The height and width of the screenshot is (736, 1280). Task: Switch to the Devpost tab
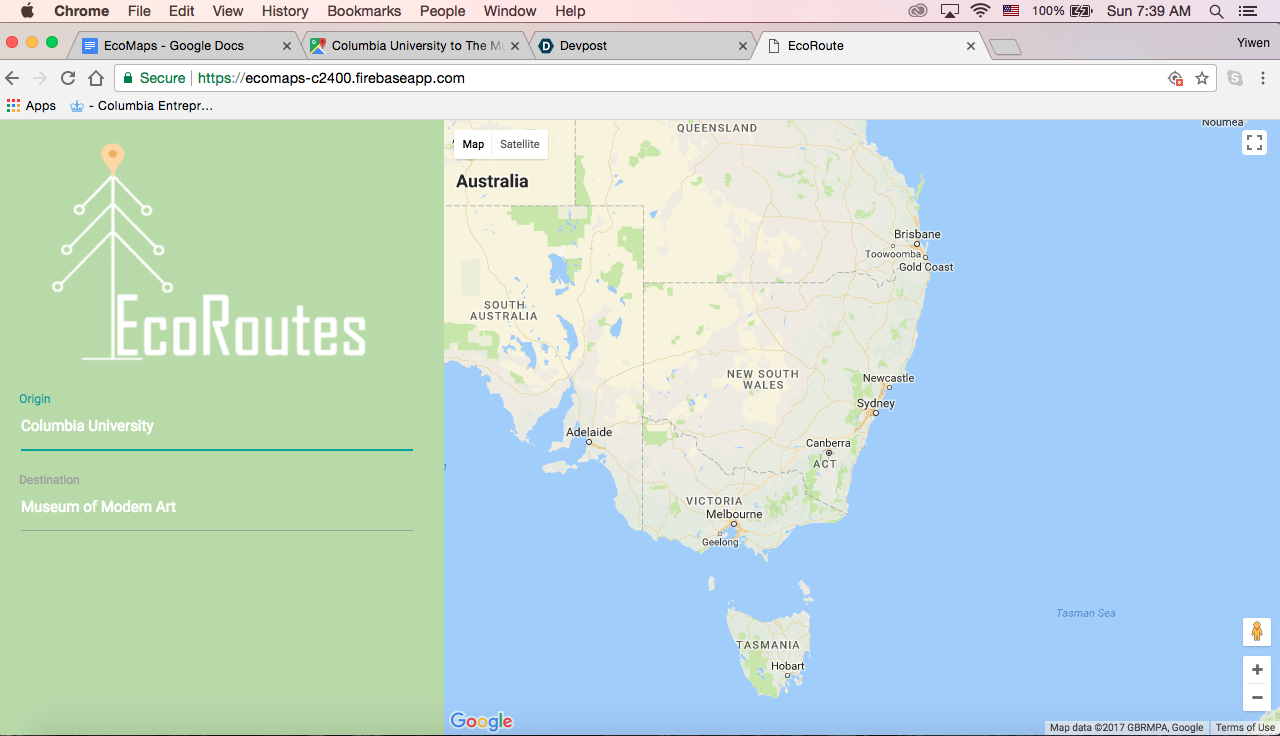click(x=643, y=46)
